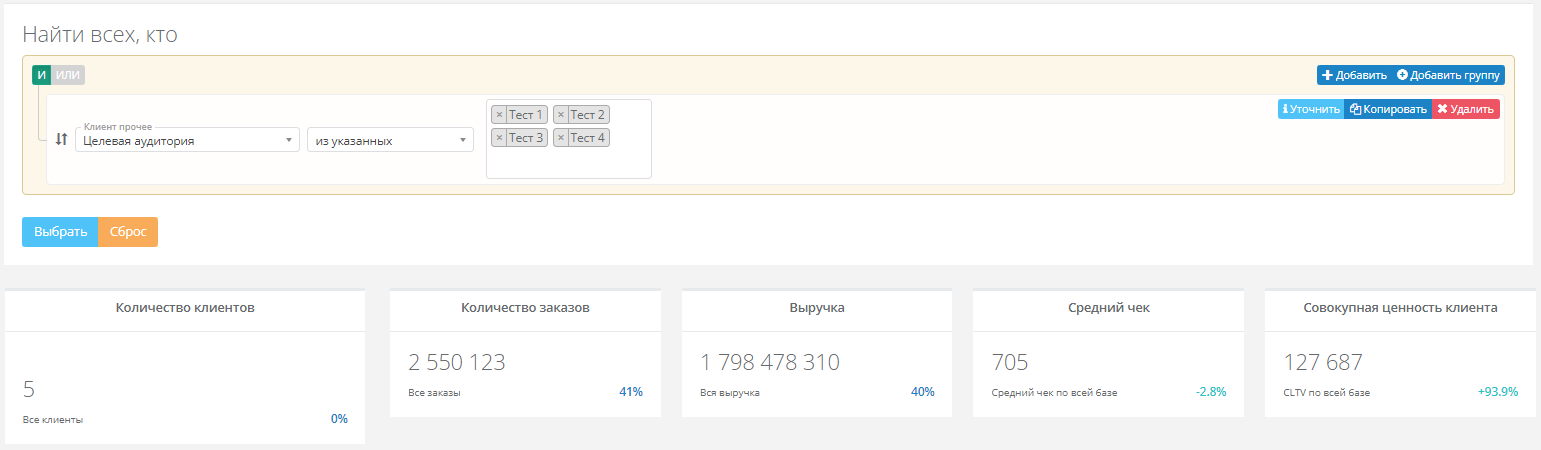Click Совокупная ценность клиента card title
The image size is (1541, 450).
[x=1400, y=308]
